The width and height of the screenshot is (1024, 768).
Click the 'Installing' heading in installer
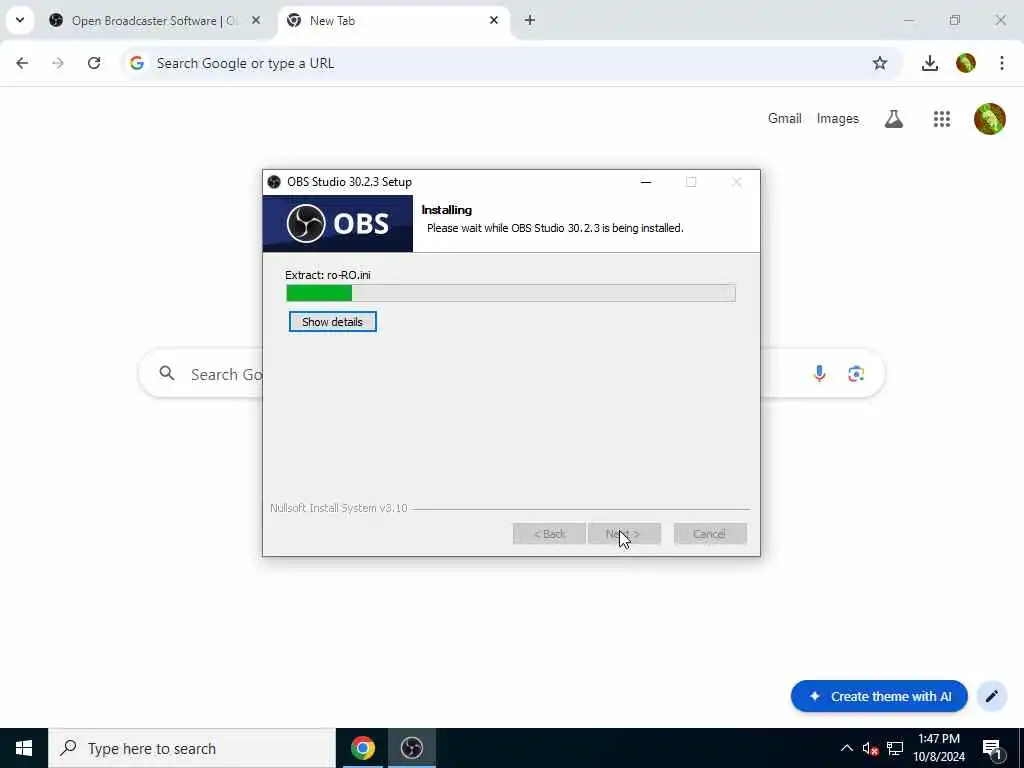pyautogui.click(x=447, y=210)
